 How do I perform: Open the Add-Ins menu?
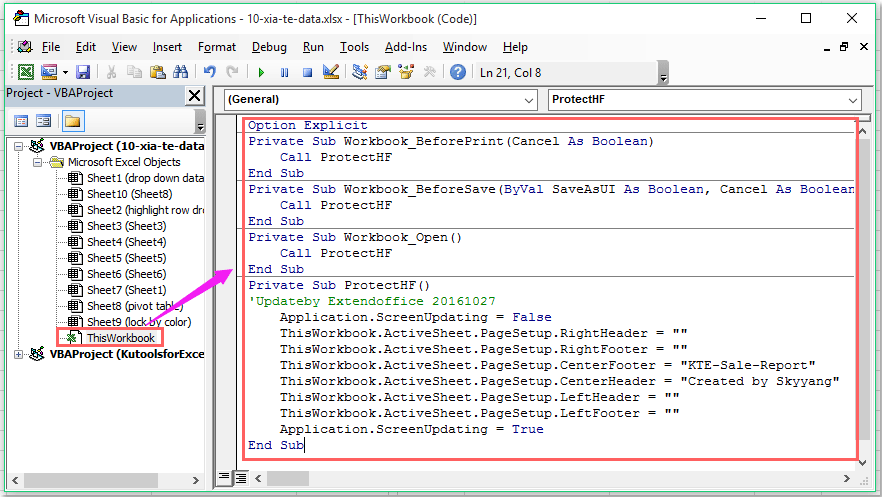[405, 47]
